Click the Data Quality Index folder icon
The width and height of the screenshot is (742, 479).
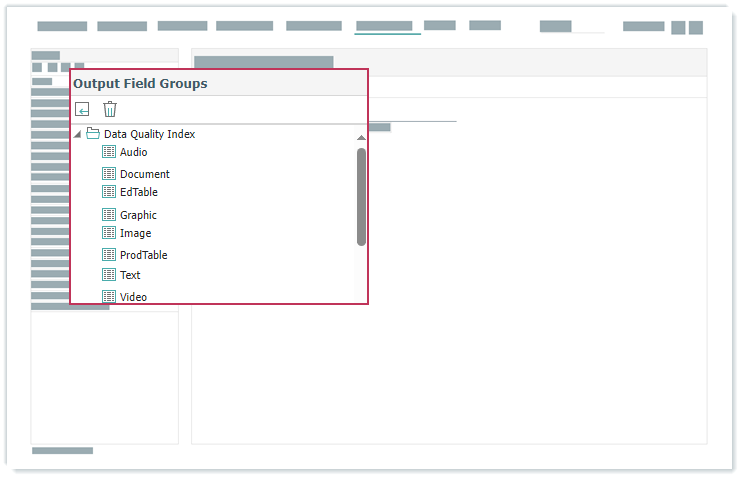[93, 134]
